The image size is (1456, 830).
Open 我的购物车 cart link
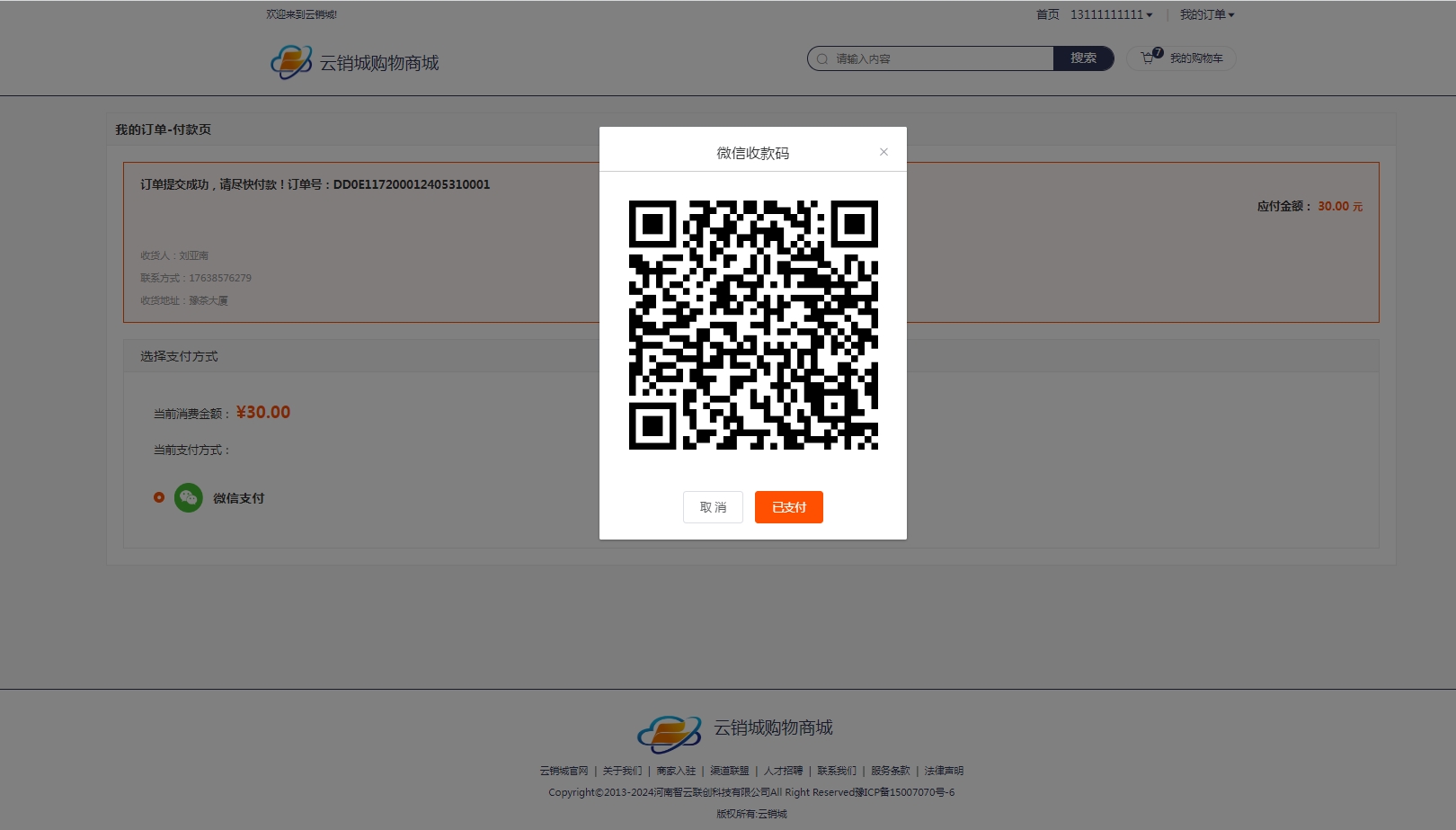tap(1195, 58)
